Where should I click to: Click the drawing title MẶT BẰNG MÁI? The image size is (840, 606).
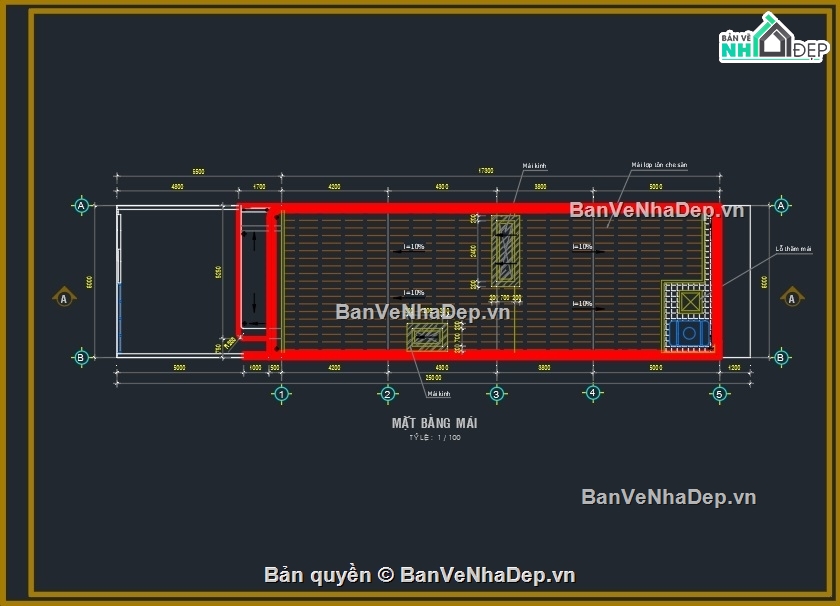click(434, 423)
